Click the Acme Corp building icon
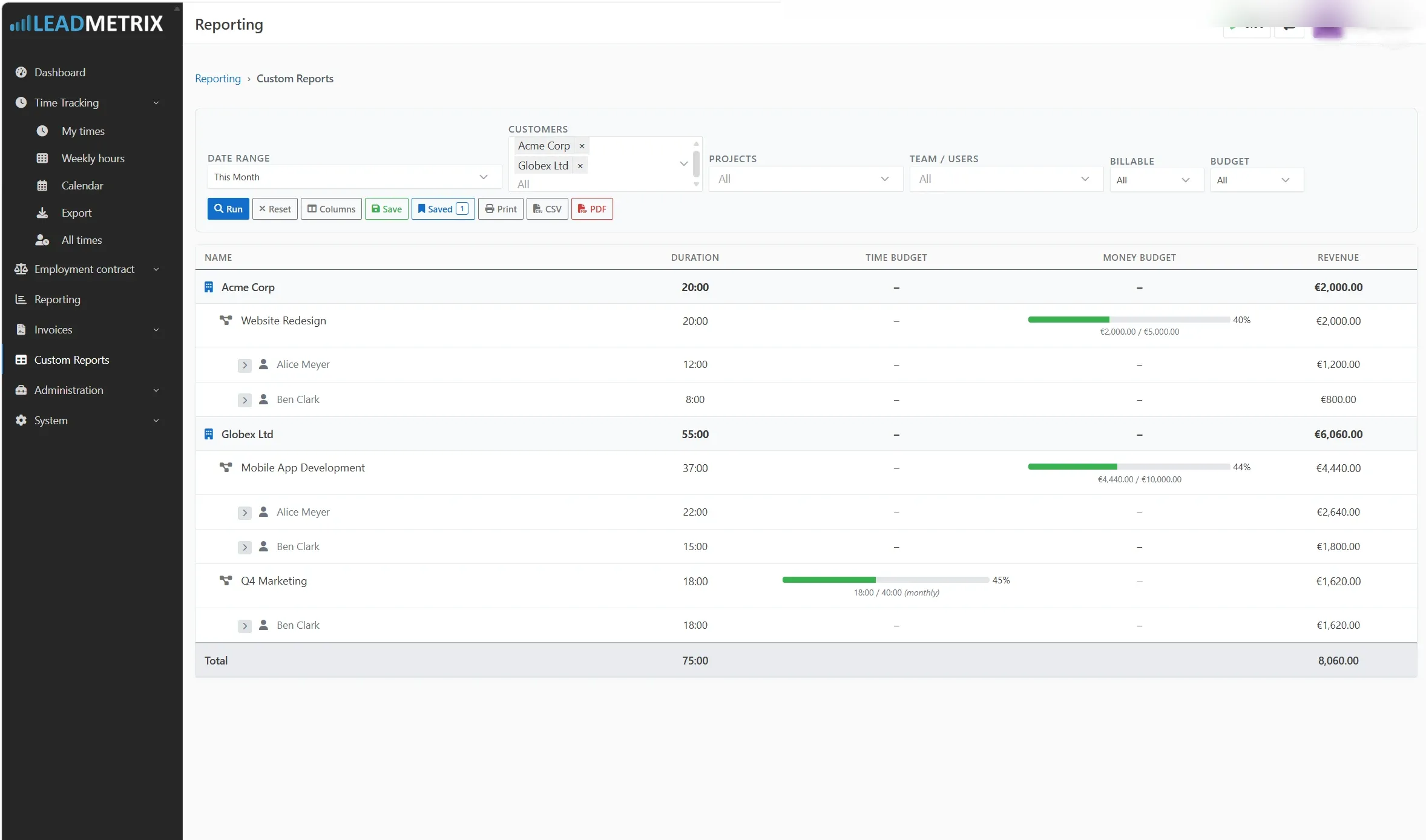 (209, 287)
